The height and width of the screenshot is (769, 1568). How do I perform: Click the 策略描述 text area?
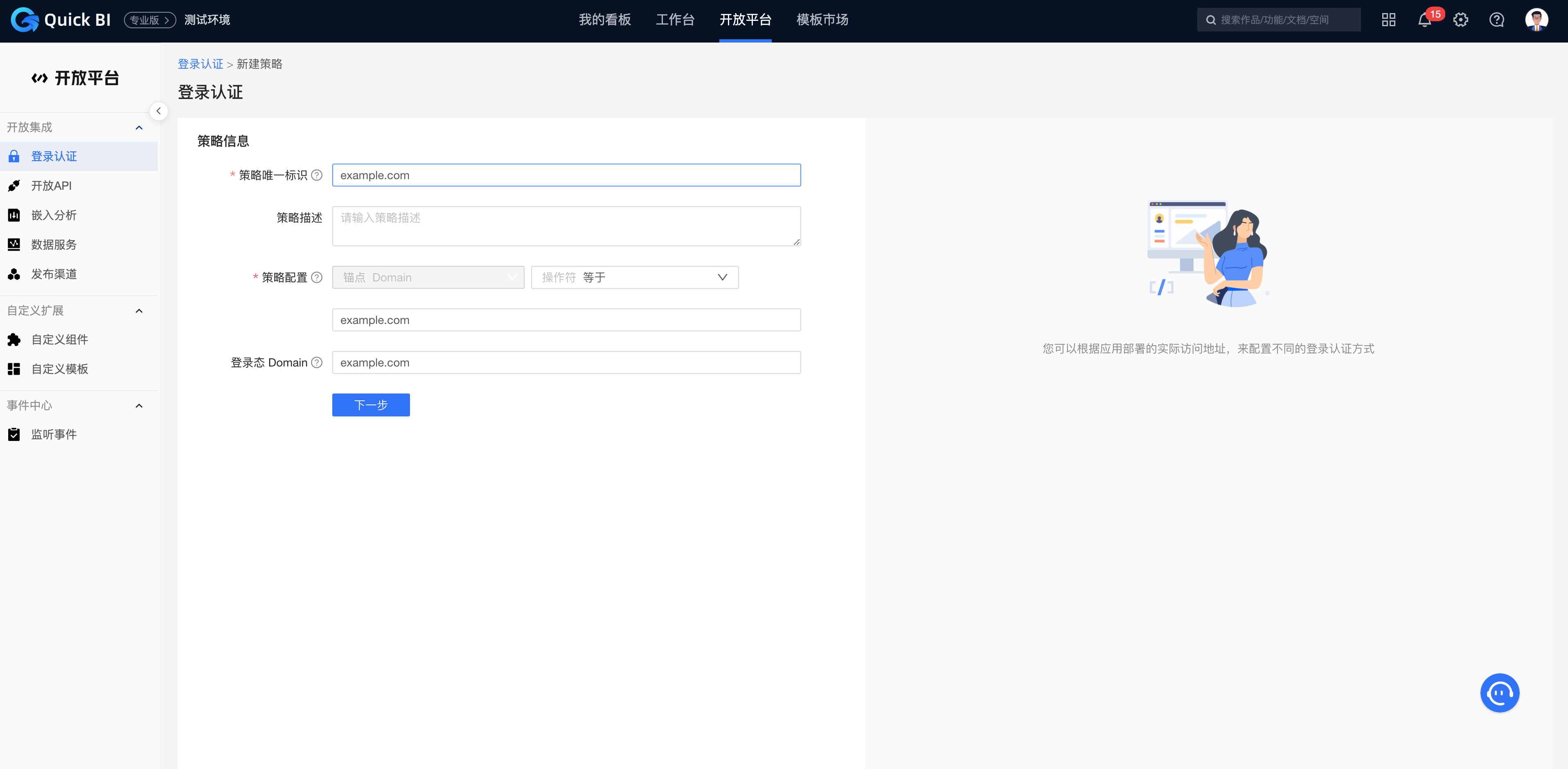coord(566,226)
